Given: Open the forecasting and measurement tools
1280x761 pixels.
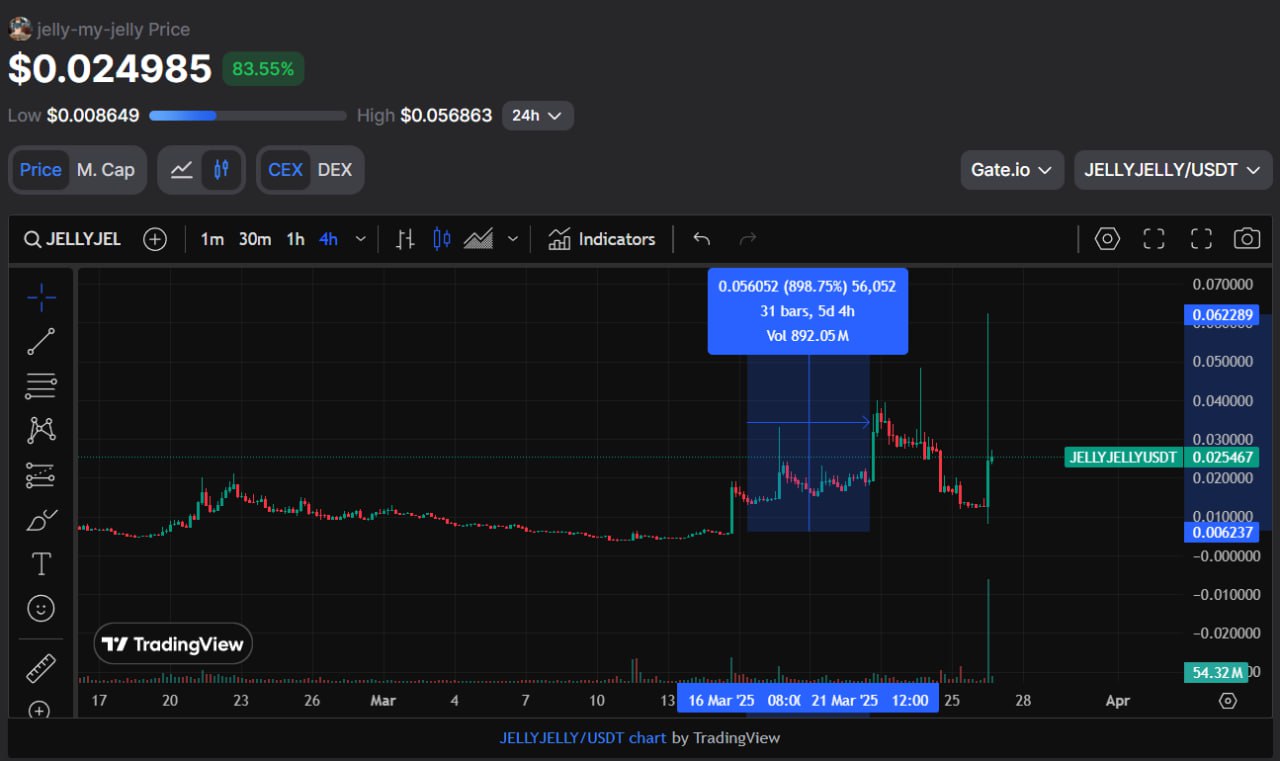Looking at the screenshot, I should tap(41, 475).
